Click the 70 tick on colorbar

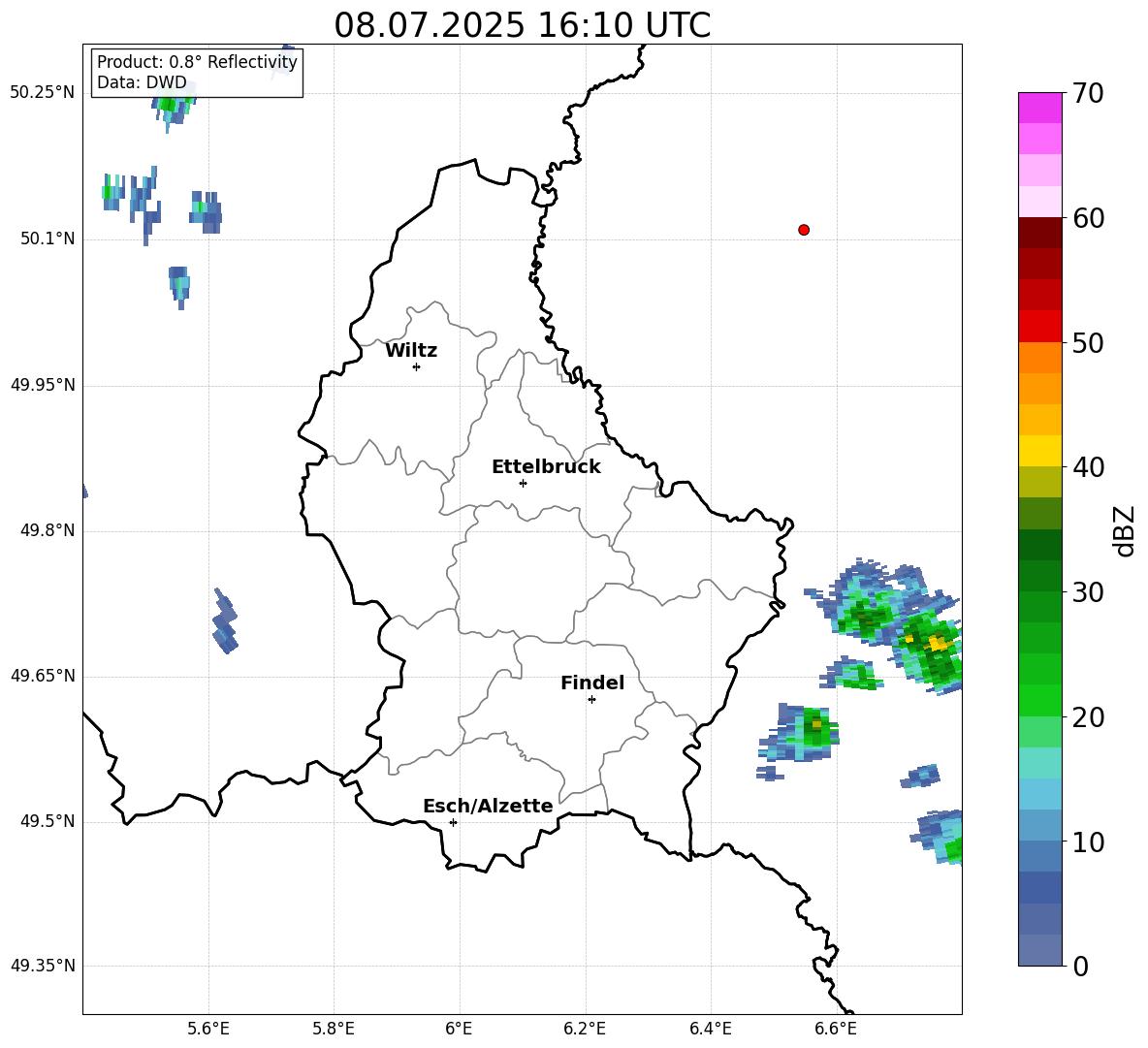point(1088,93)
